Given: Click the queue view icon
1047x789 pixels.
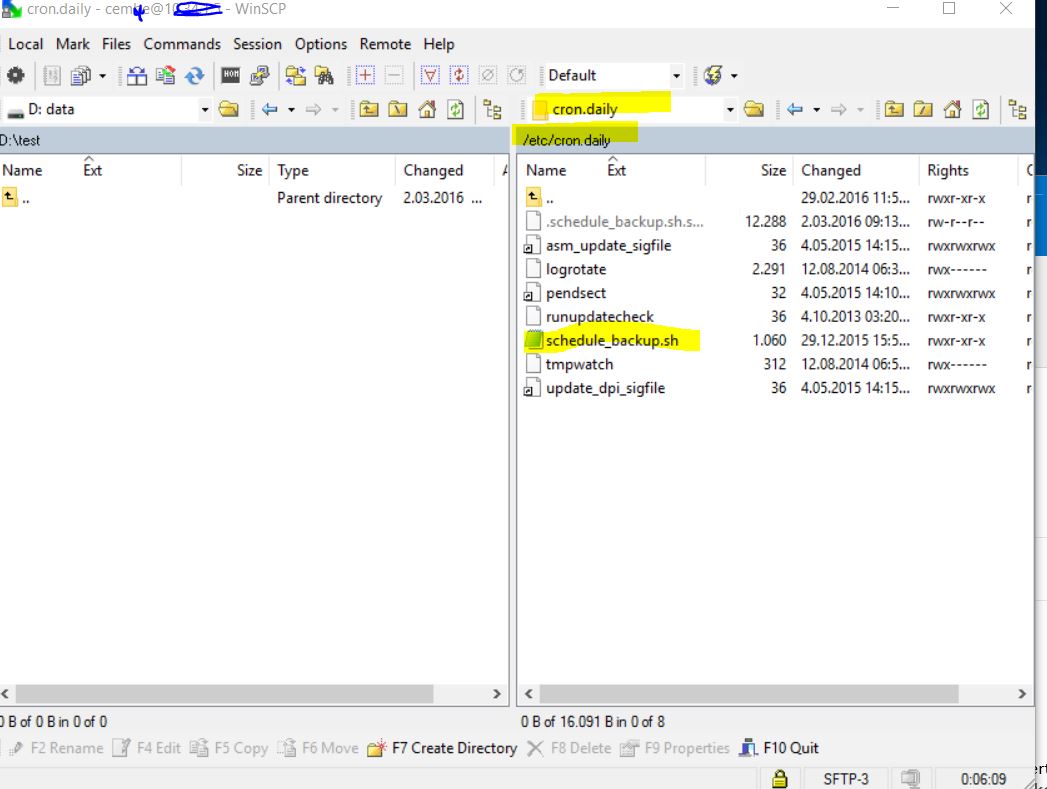Looking at the screenshot, I should click(x=51, y=75).
